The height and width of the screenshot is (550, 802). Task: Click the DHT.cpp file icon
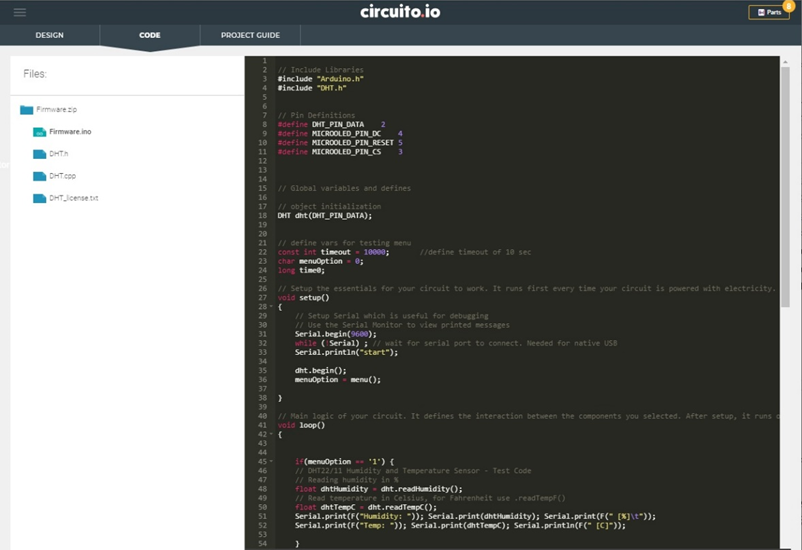tap(39, 176)
